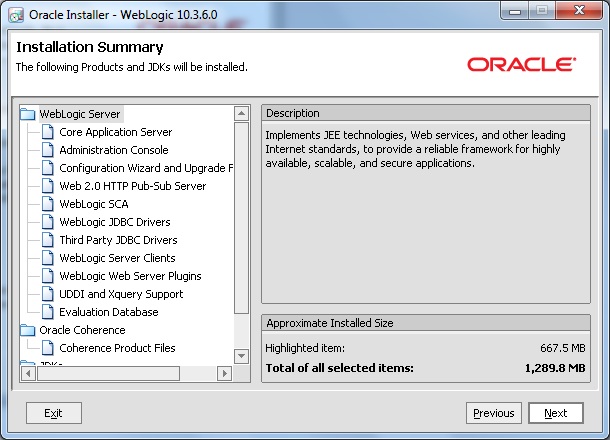This screenshot has width=610, height=440.
Task: Select Oracle Coherence tree node
Action: pos(82,330)
